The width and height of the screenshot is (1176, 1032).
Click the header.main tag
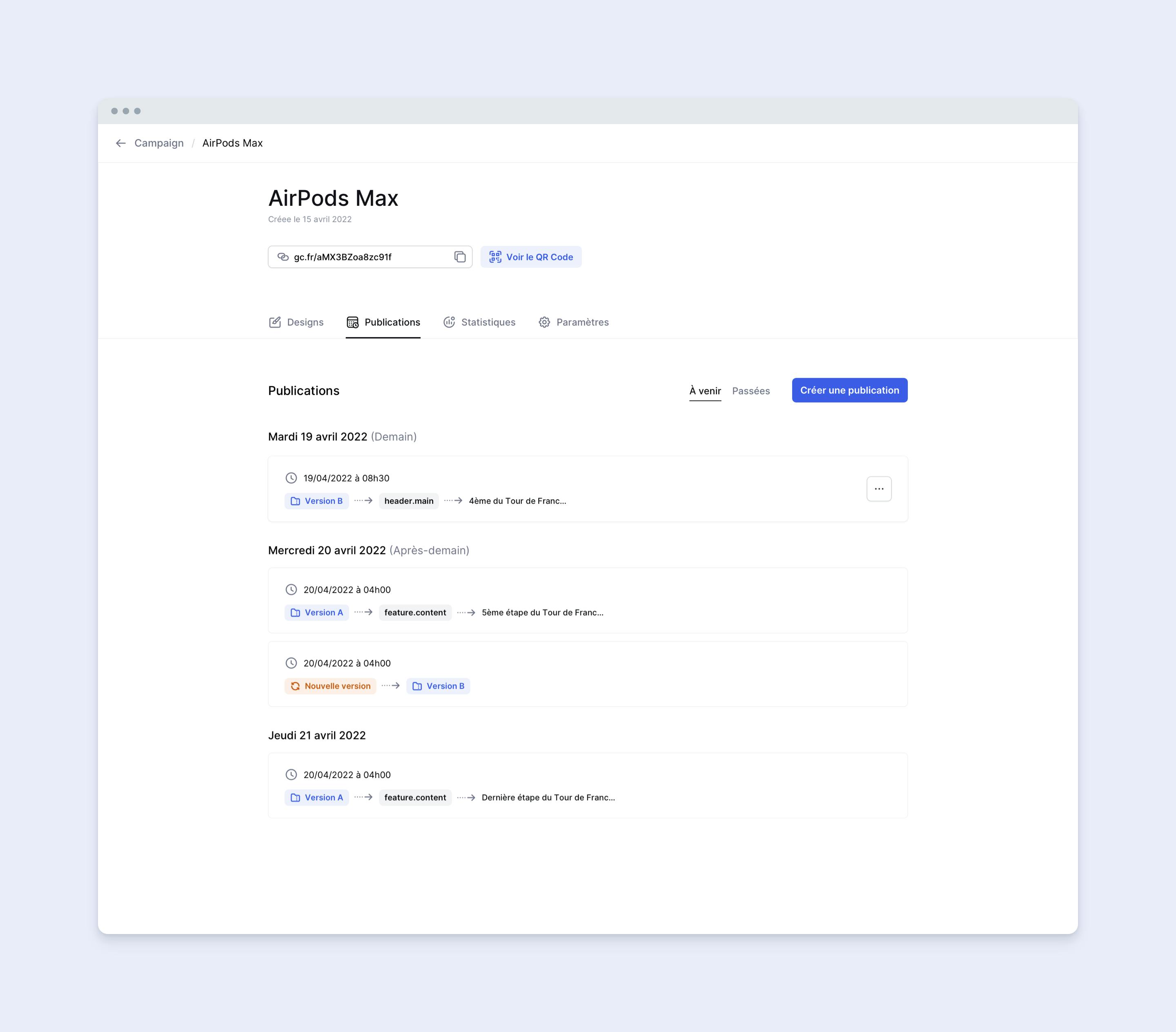(409, 501)
